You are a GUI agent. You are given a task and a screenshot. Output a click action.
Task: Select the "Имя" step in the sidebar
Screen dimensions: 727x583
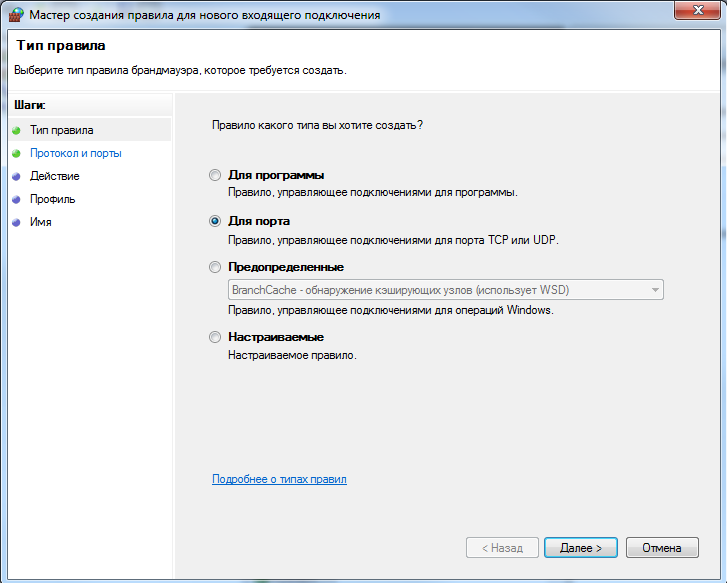(41, 222)
